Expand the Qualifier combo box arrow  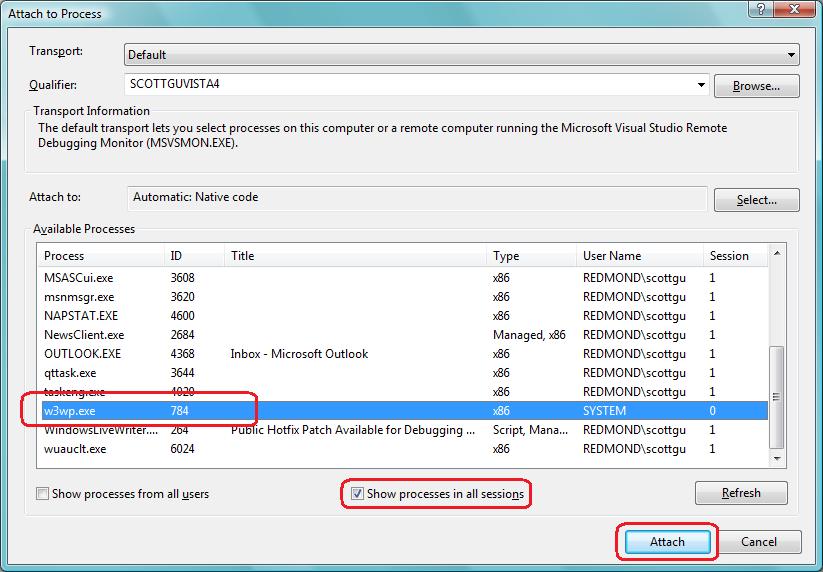point(701,84)
